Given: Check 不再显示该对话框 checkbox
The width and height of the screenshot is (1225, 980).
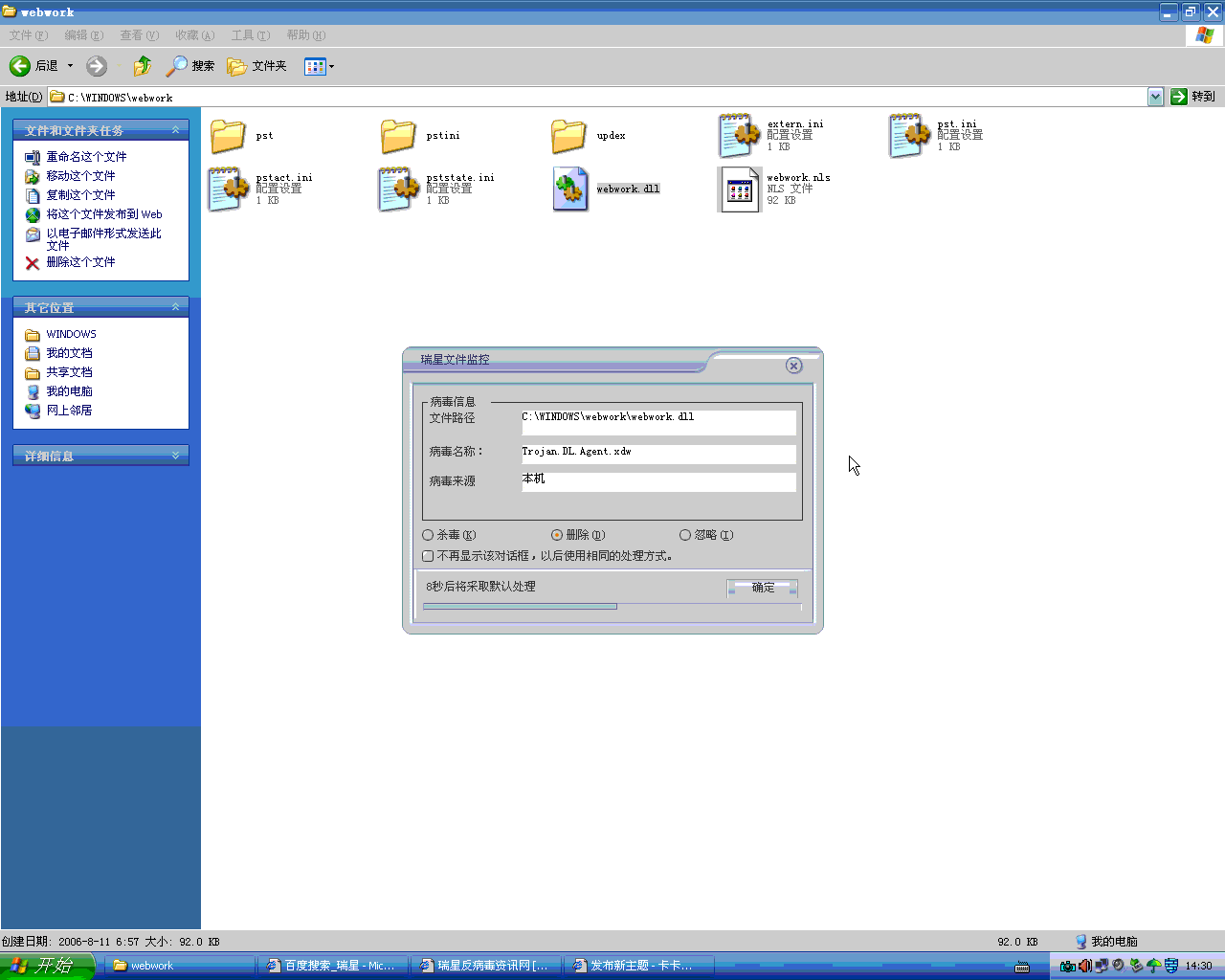Looking at the screenshot, I should tap(428, 556).
